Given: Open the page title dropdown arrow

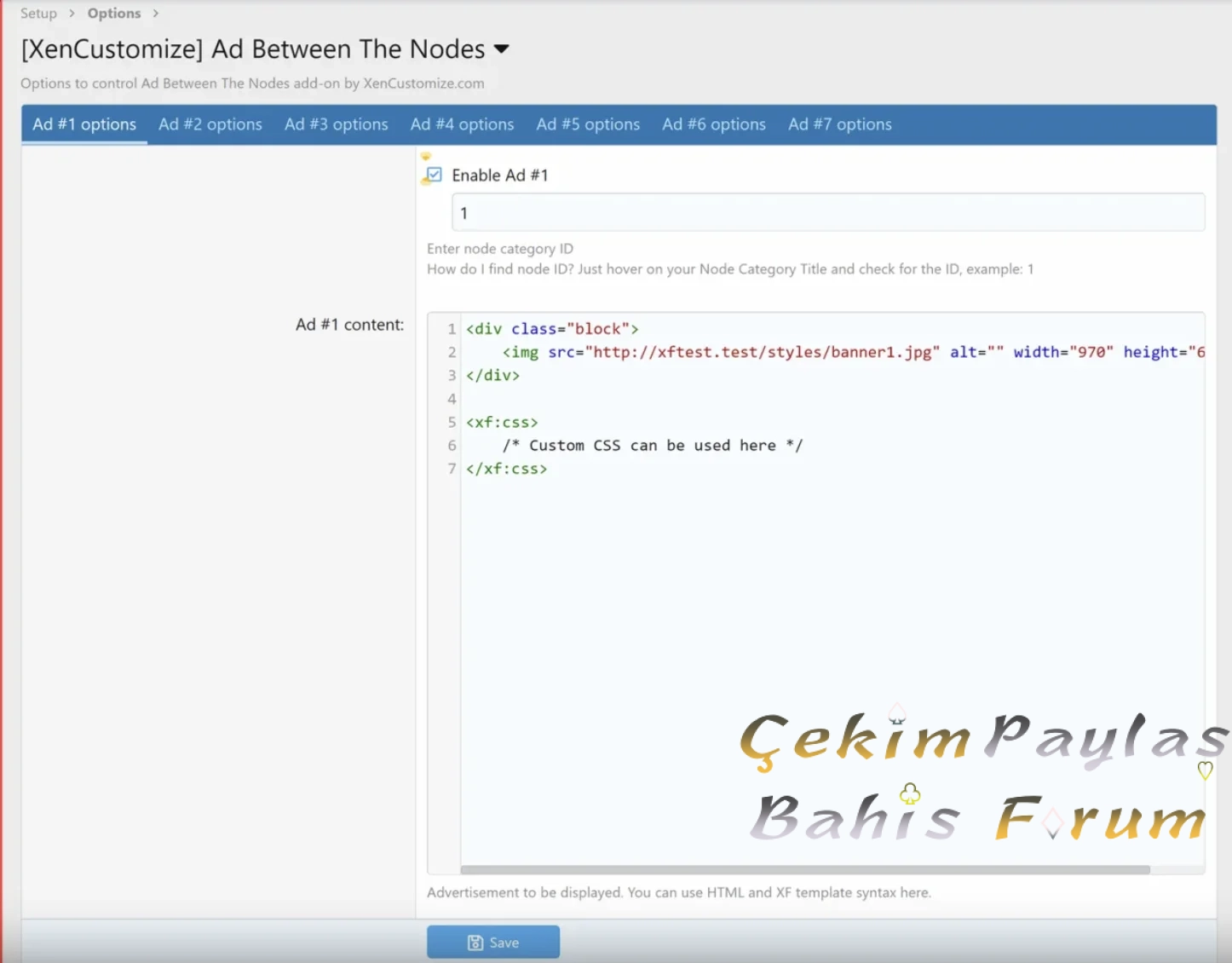Looking at the screenshot, I should coord(502,49).
